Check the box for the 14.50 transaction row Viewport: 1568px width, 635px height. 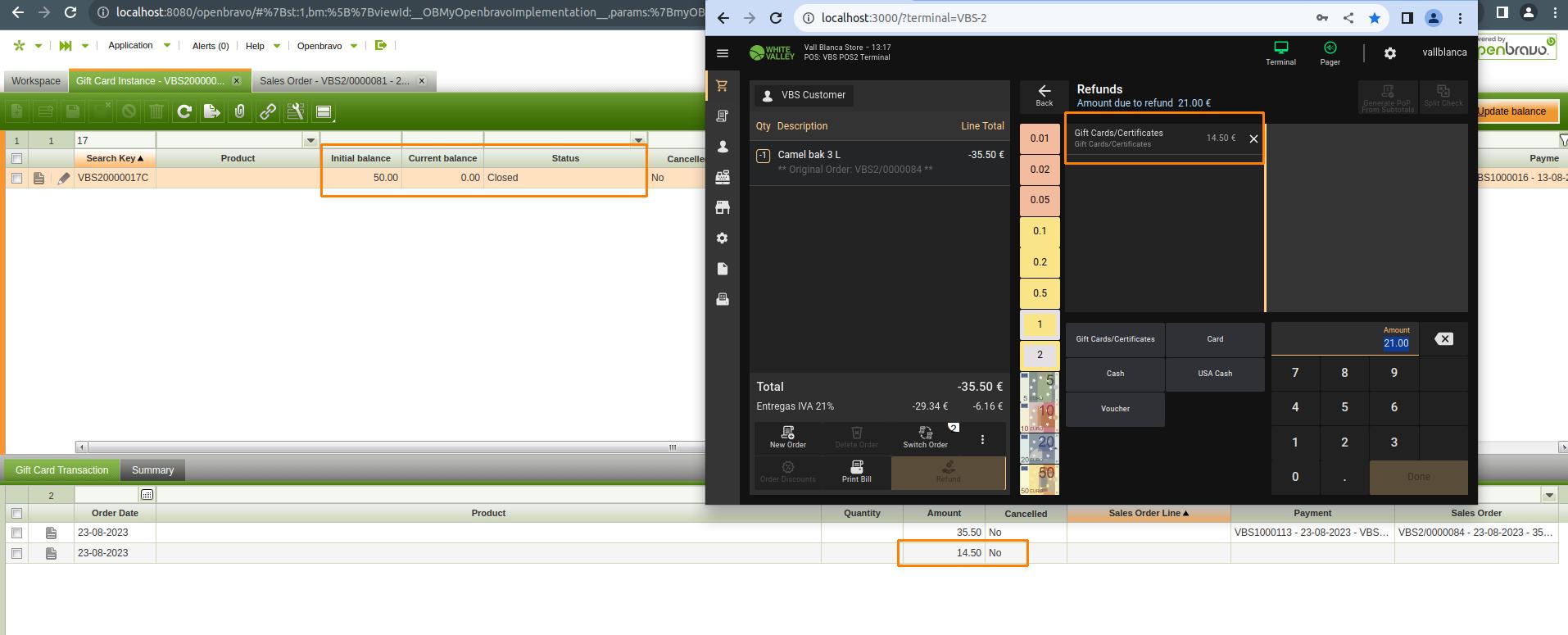click(x=16, y=553)
